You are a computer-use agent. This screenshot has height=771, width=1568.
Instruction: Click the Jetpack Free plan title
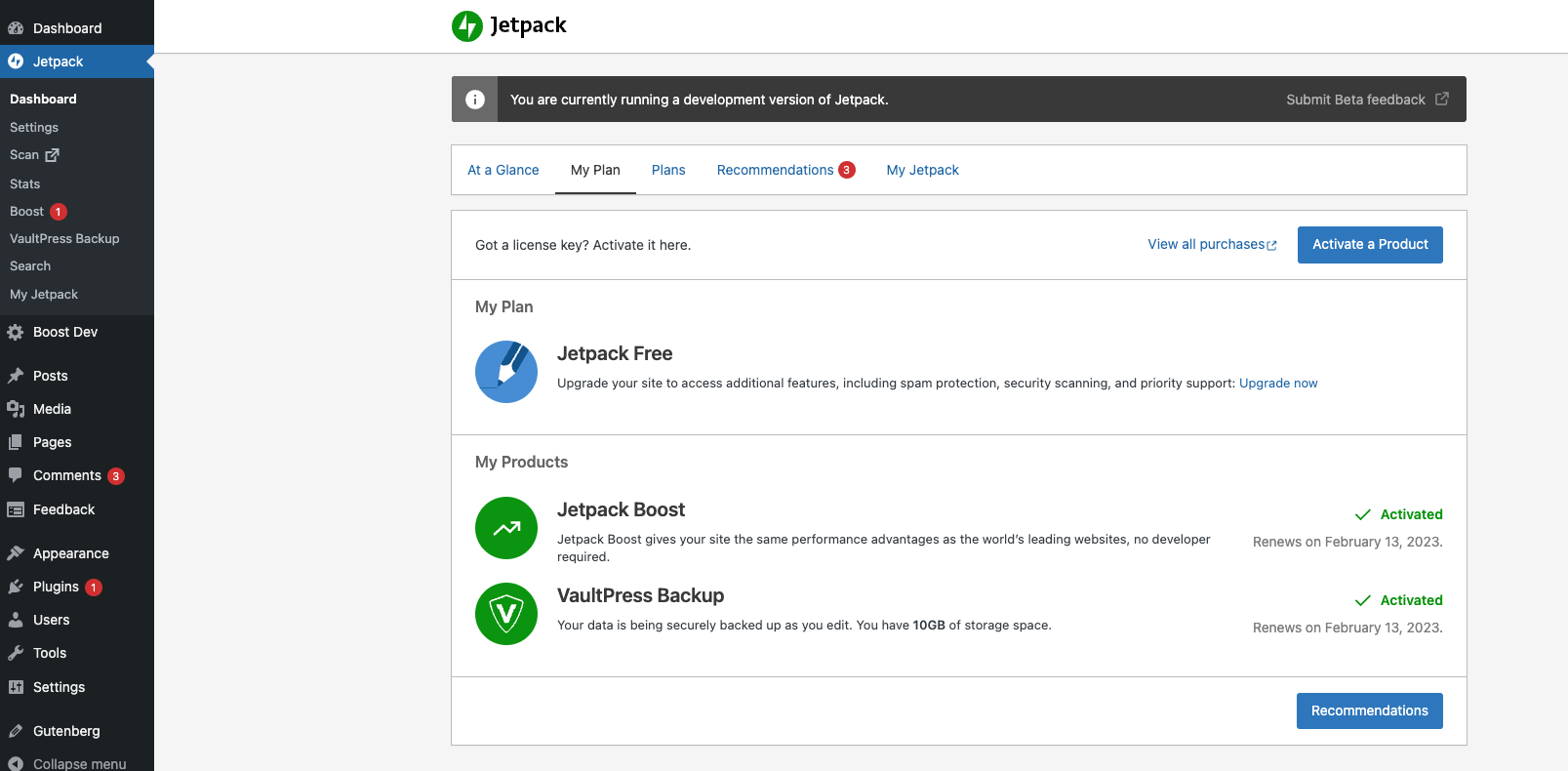[x=615, y=353]
